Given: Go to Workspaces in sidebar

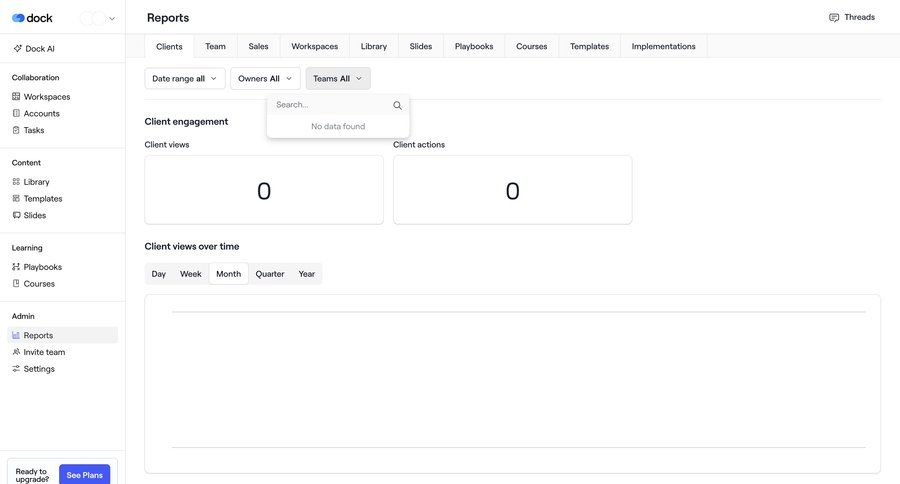Looking at the screenshot, I should tap(63, 96).
